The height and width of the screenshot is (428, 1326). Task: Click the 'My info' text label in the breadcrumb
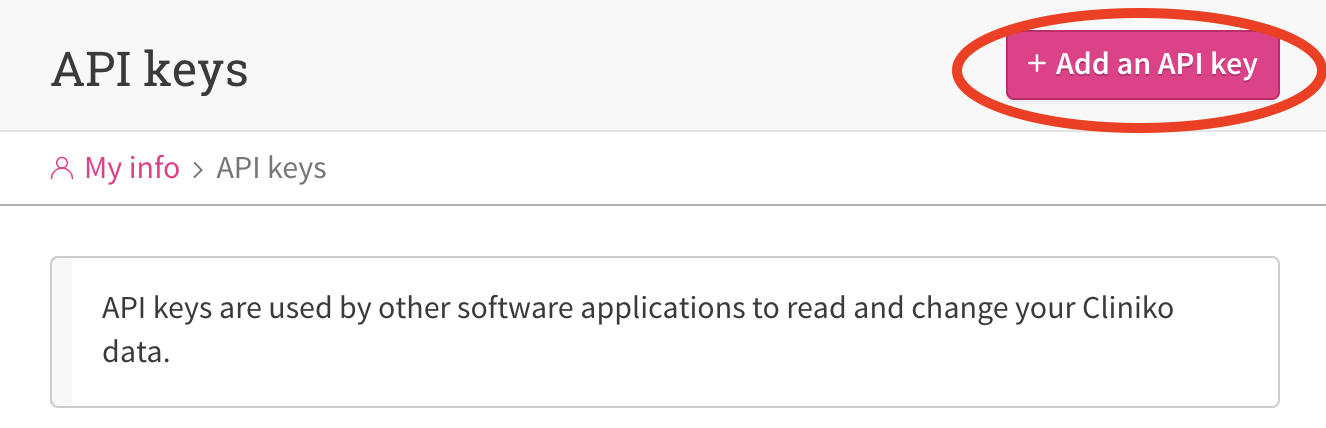132,168
